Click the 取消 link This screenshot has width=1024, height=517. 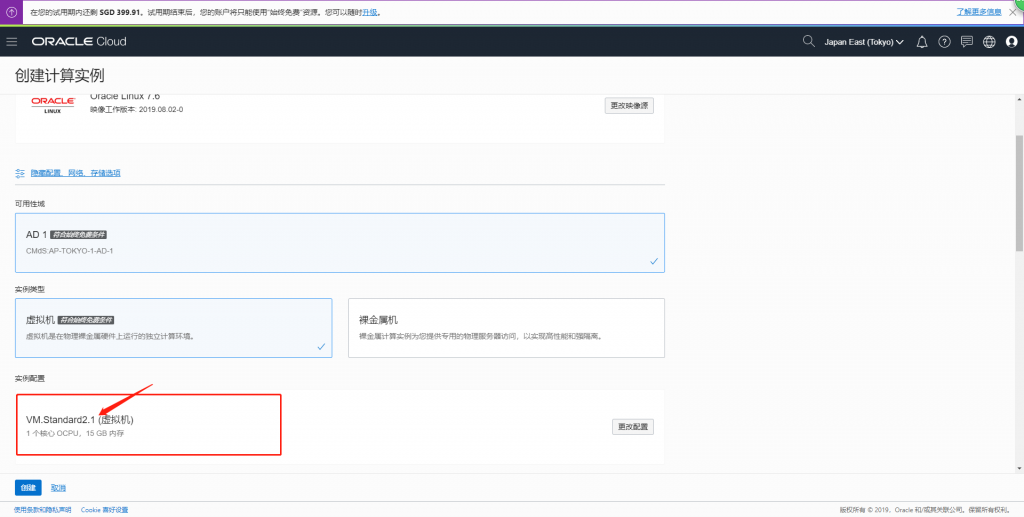58,488
